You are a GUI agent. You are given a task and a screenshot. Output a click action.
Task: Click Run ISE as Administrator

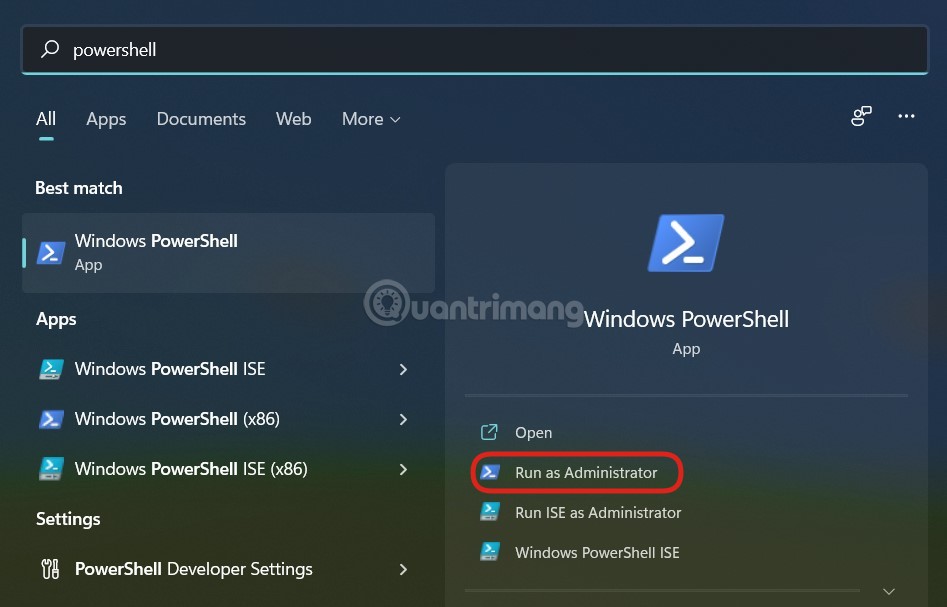pos(597,512)
